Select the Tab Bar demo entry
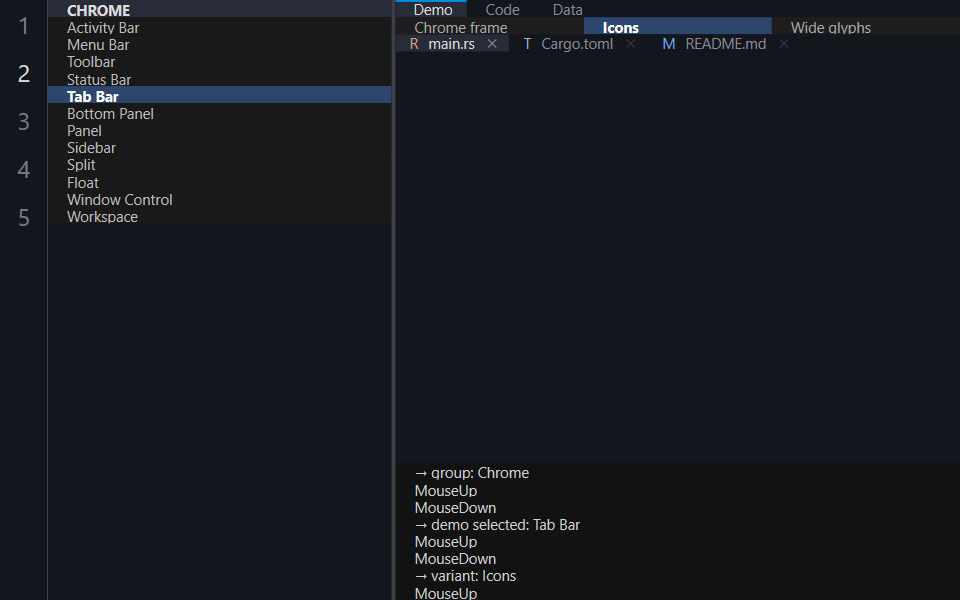The width and height of the screenshot is (960, 600). (219, 96)
